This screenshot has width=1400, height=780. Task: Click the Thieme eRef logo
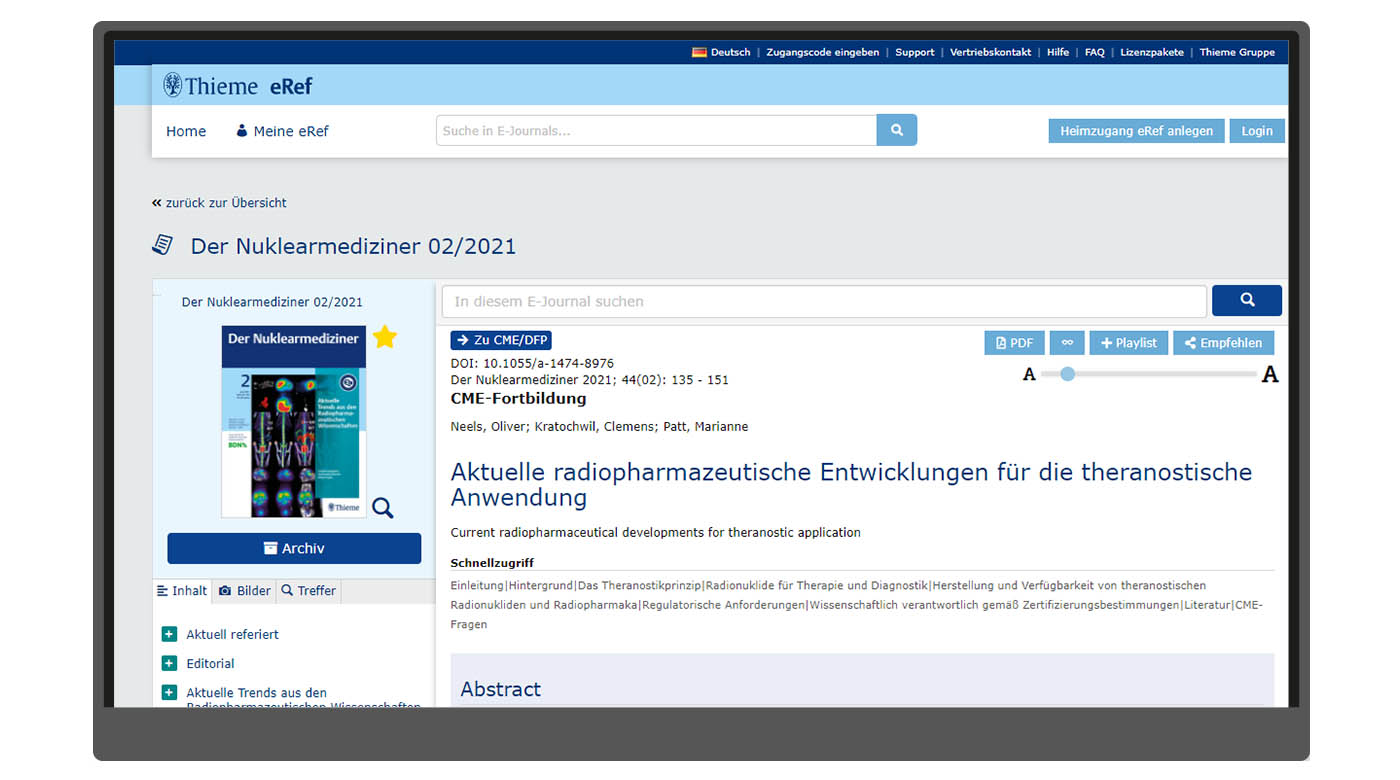point(237,85)
